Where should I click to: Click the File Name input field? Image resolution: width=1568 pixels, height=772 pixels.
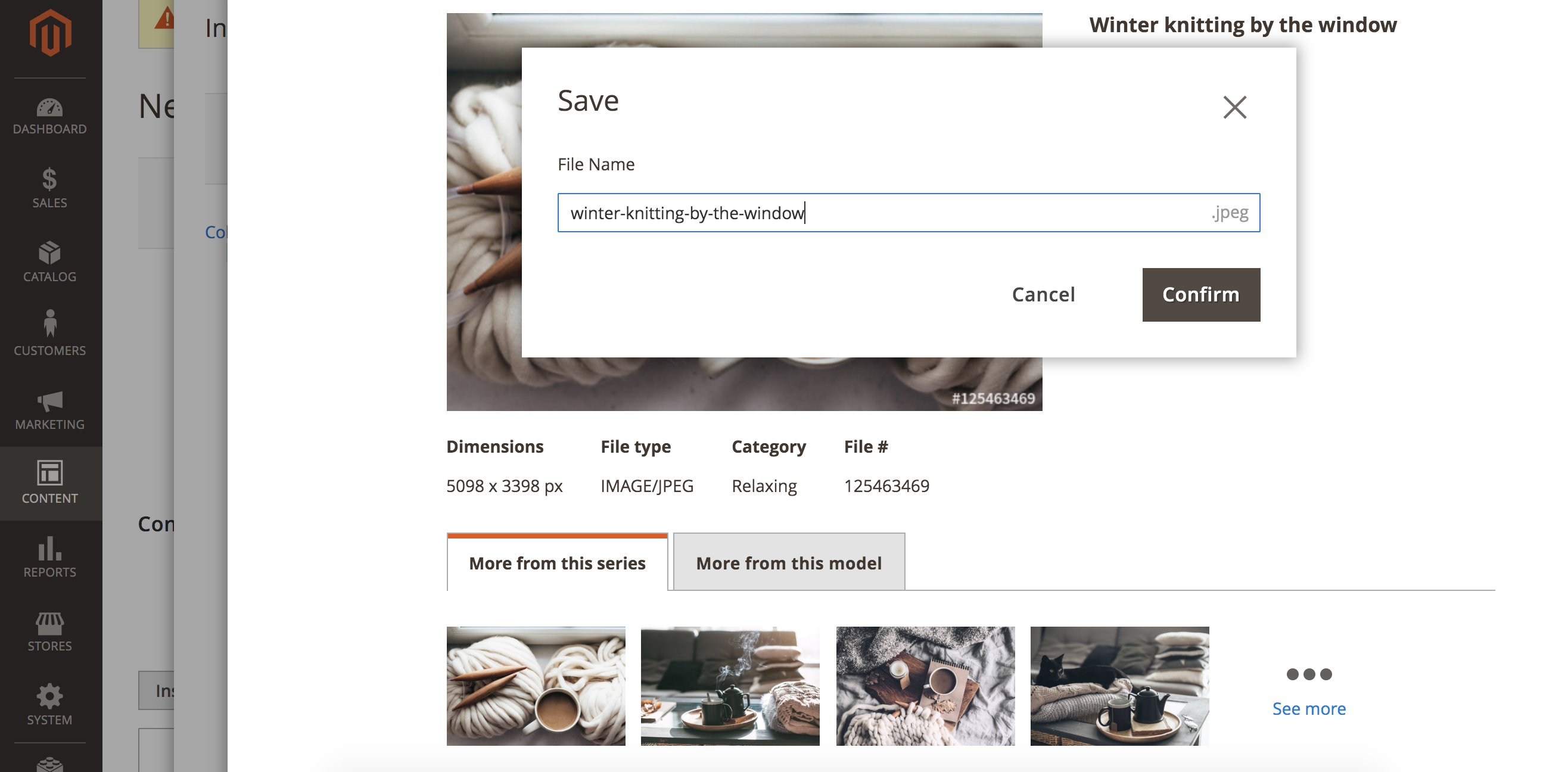(x=908, y=213)
